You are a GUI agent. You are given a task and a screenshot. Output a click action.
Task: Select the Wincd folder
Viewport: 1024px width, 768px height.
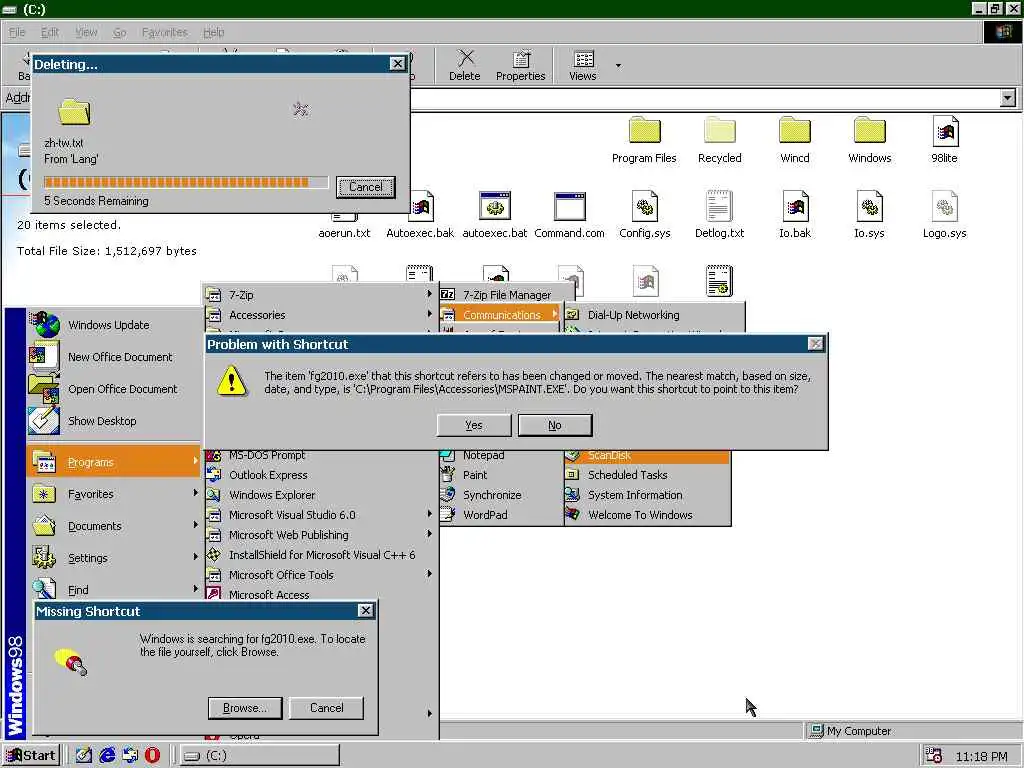pos(794,140)
